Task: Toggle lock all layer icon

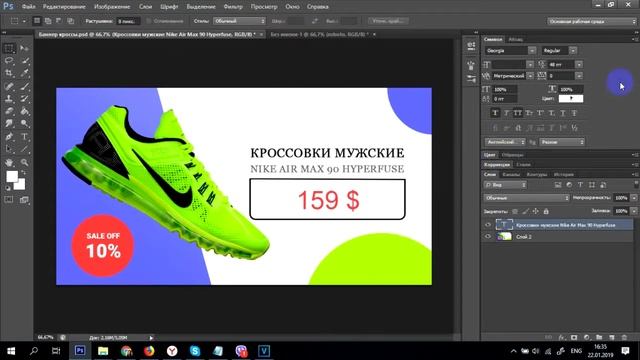Action: 546,211
